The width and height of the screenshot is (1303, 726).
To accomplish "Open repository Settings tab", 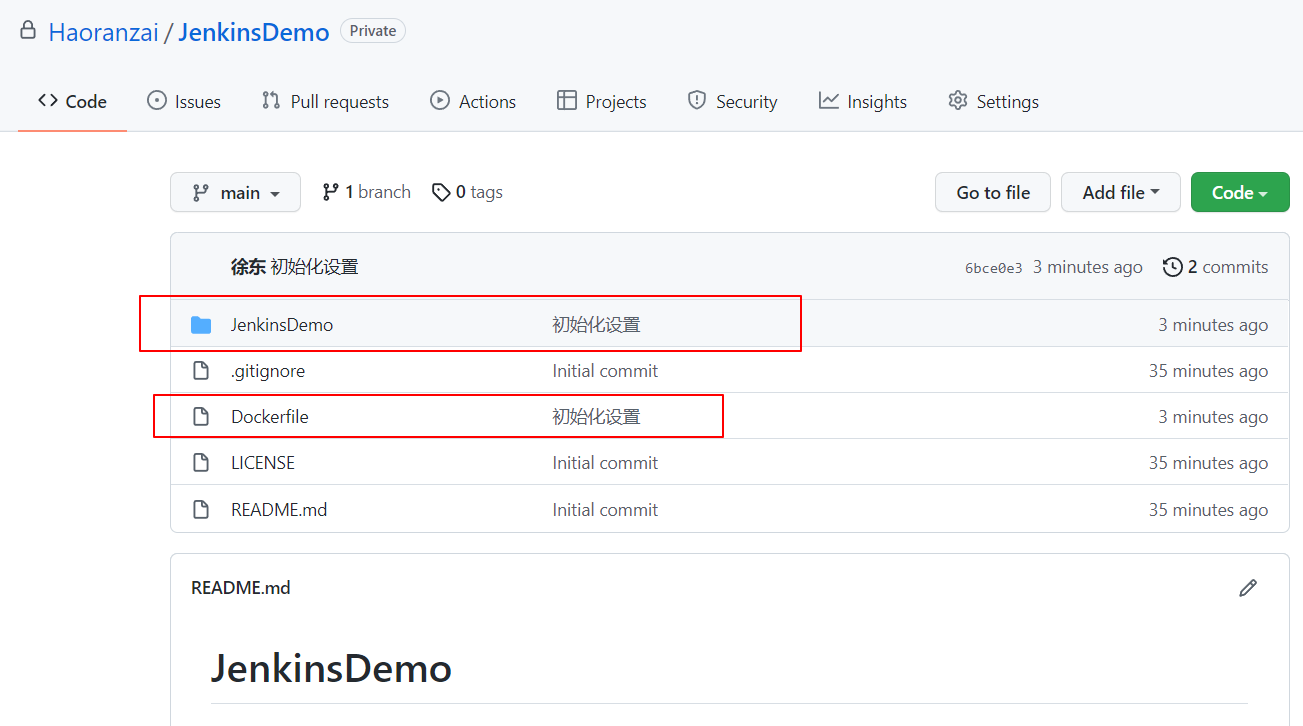I will tap(993, 101).
